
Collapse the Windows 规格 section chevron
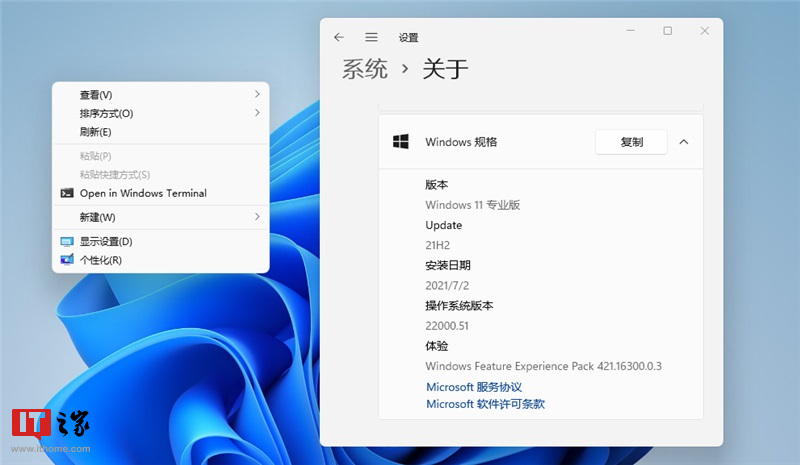coord(684,142)
